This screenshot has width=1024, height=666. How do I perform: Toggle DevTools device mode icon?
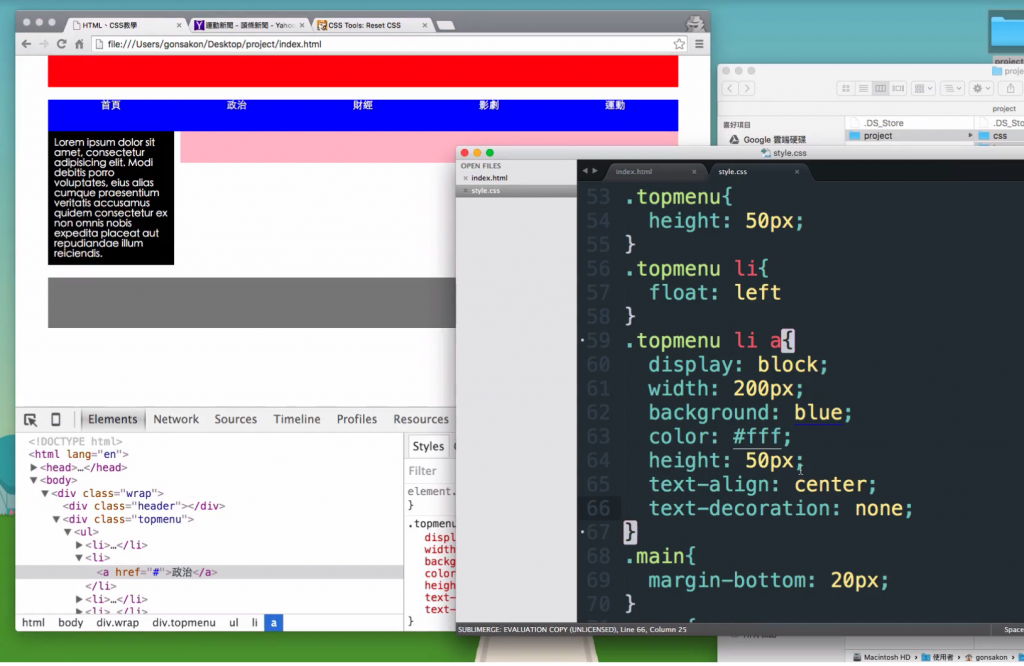tap(56, 419)
